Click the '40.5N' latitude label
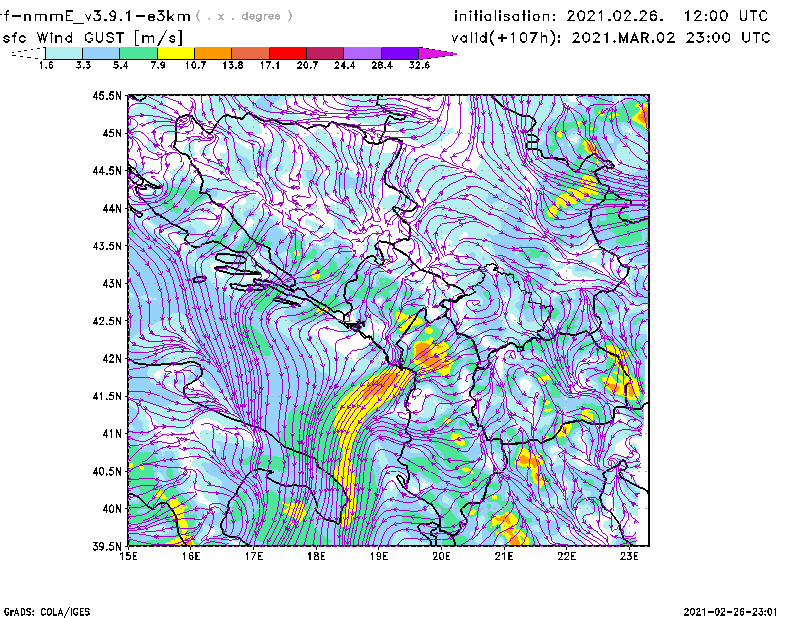The width and height of the screenshot is (800, 618). 107,472
